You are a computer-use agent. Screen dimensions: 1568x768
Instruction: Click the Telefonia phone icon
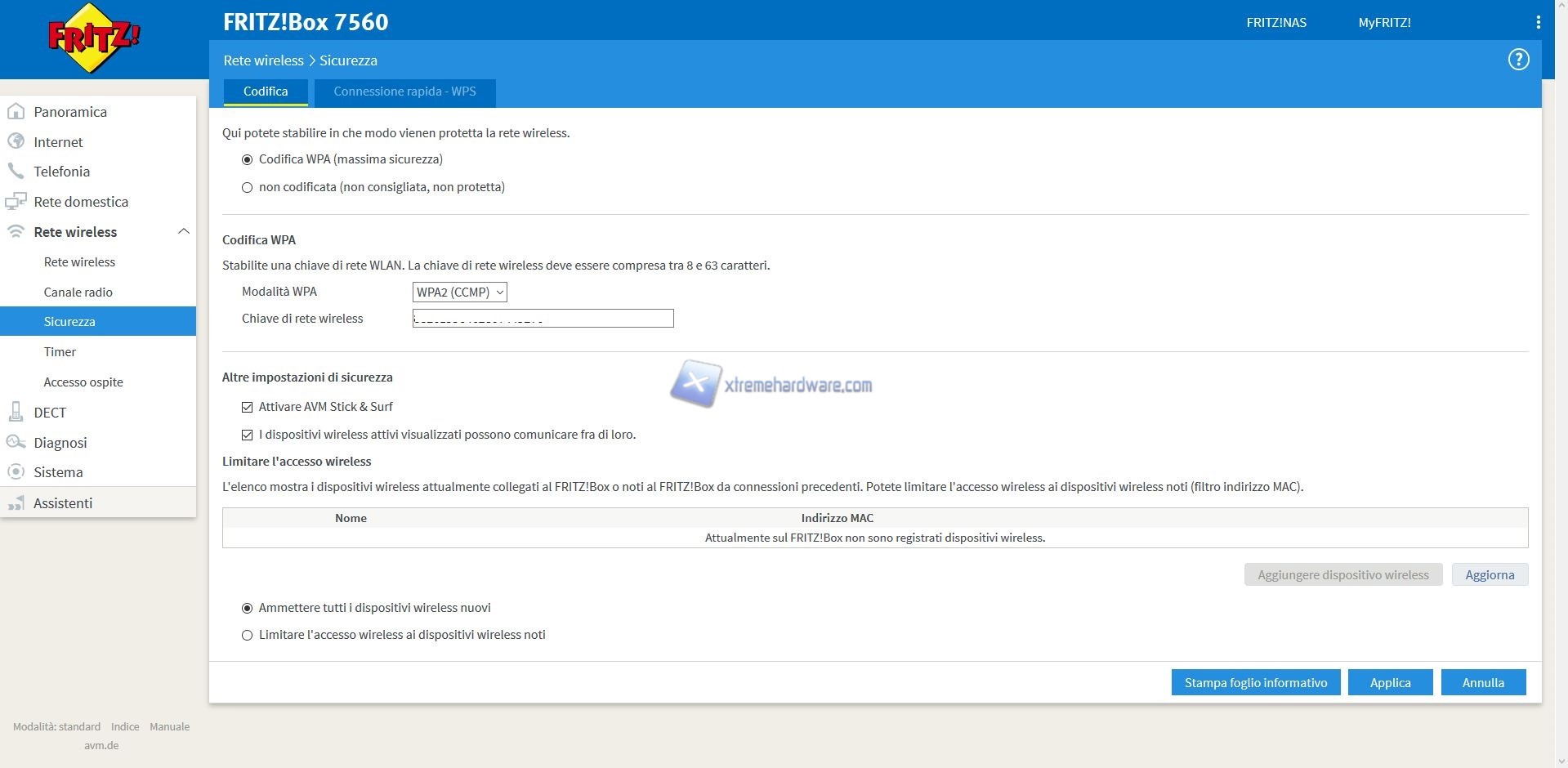(x=16, y=172)
